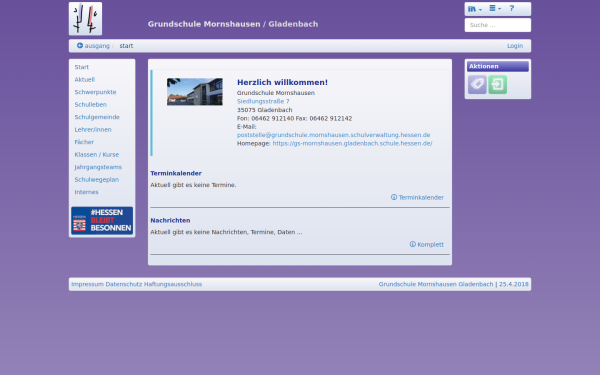Image resolution: width=600 pixels, height=375 pixels.
Task: Open Schulwegeplan in the sidebar
Action: [97, 179]
